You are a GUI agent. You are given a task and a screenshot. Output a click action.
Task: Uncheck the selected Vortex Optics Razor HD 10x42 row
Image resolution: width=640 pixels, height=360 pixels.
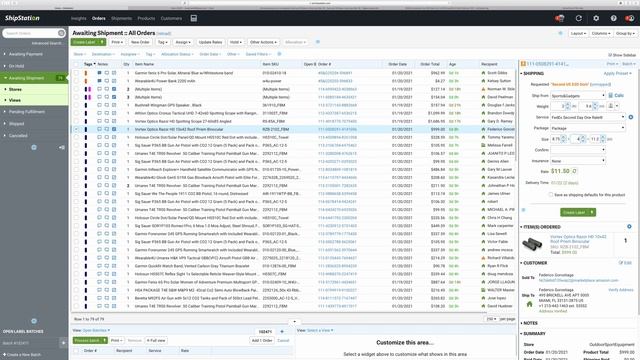(76, 129)
